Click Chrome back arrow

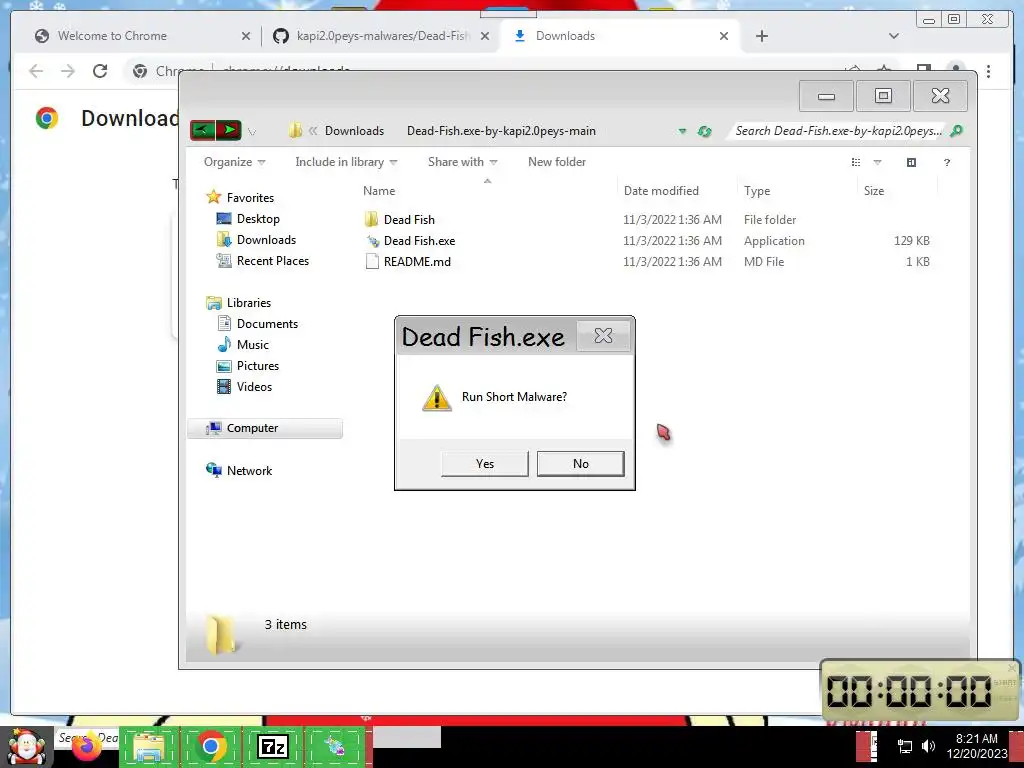point(36,71)
